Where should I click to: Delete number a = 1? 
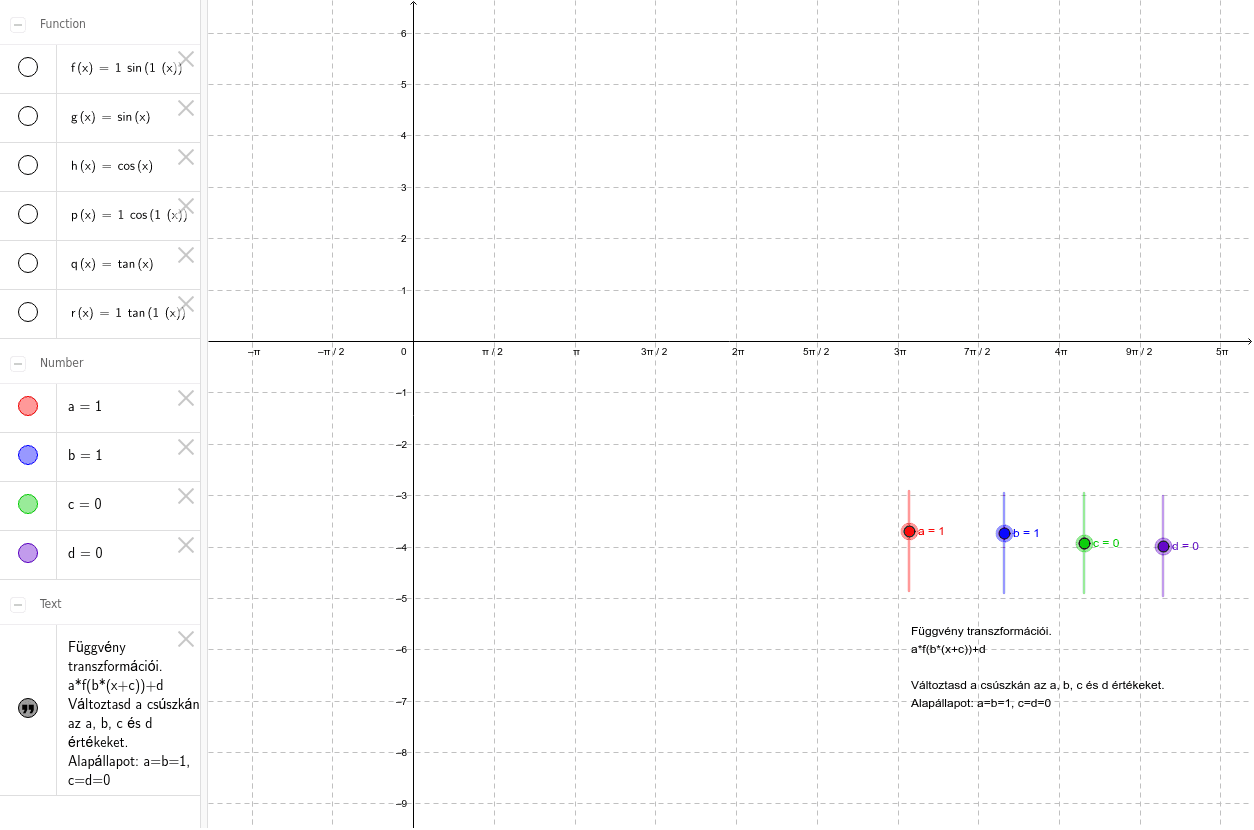[x=186, y=398]
